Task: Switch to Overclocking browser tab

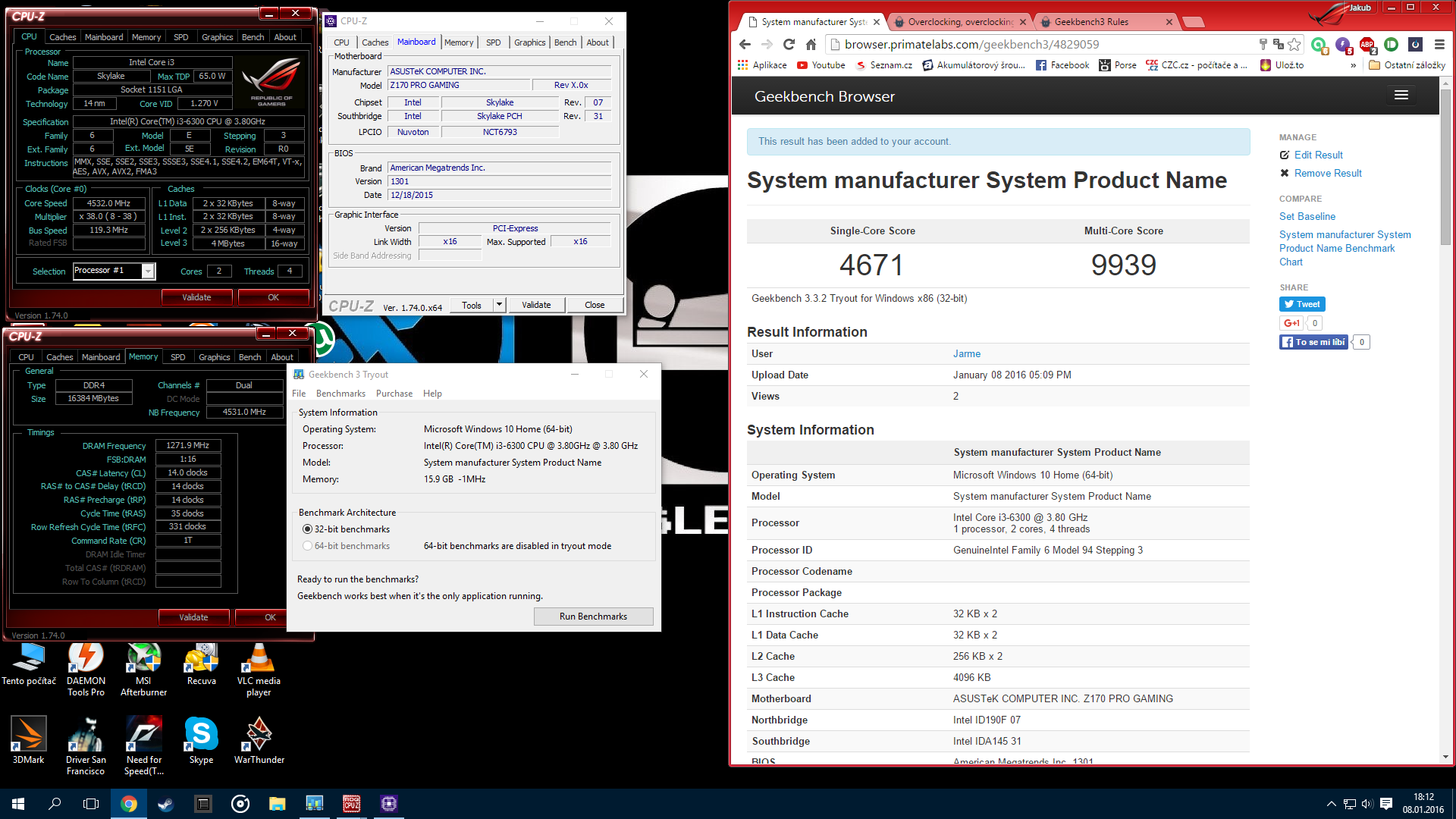Action: 960,22
